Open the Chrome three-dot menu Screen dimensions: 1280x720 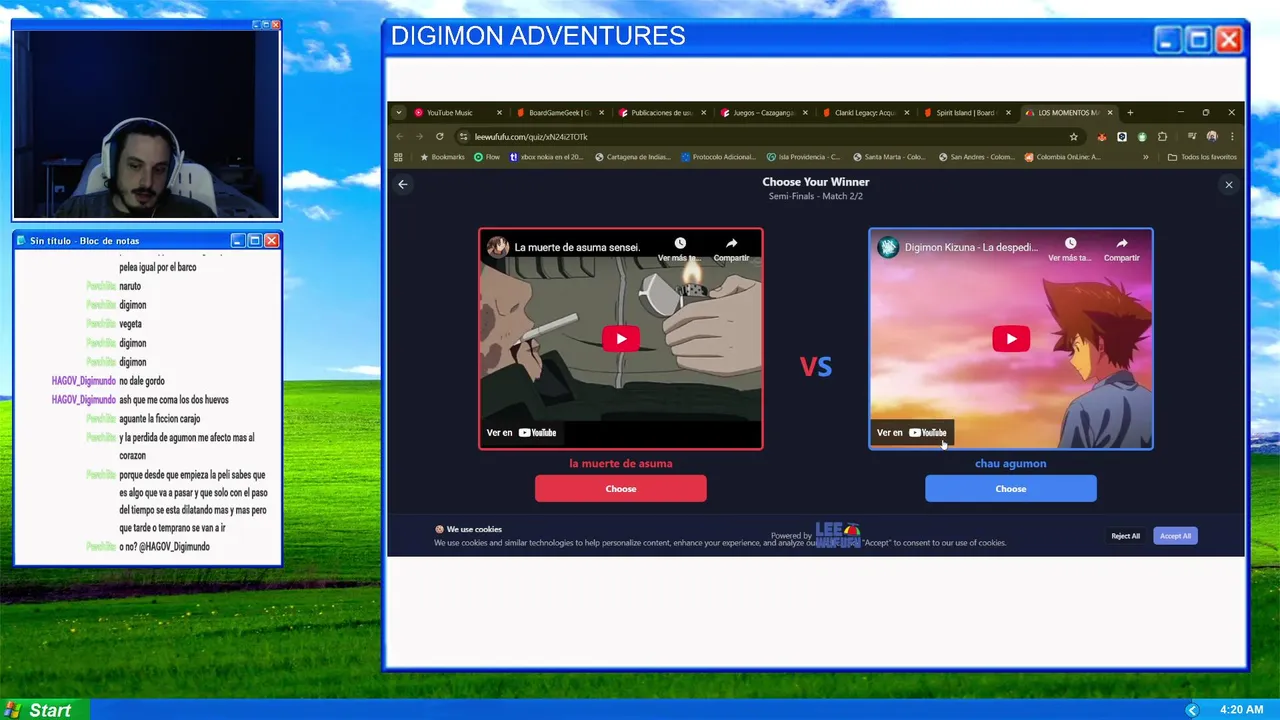tap(1232, 136)
